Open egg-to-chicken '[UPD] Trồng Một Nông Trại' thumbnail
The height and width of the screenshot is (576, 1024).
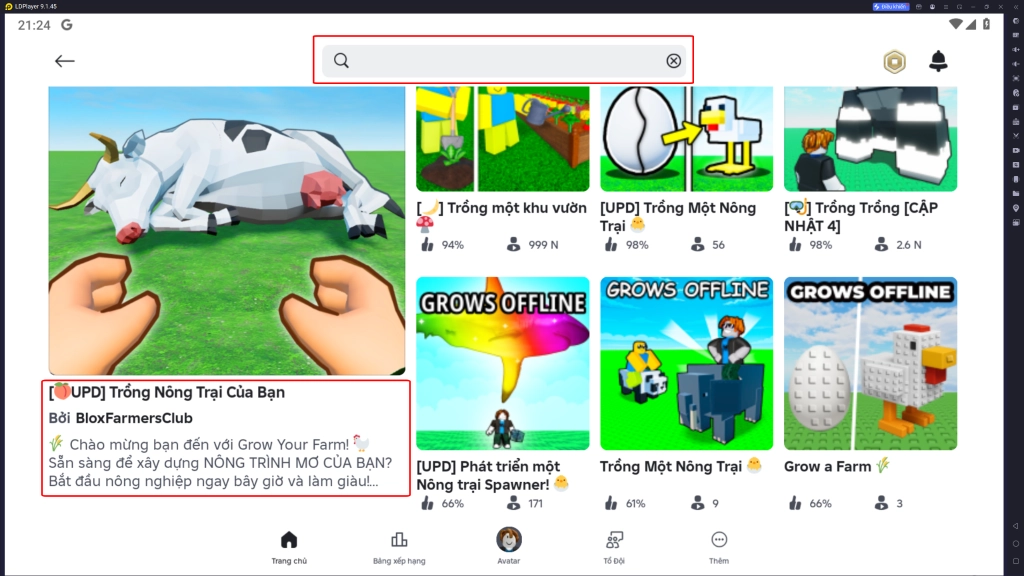coord(686,138)
